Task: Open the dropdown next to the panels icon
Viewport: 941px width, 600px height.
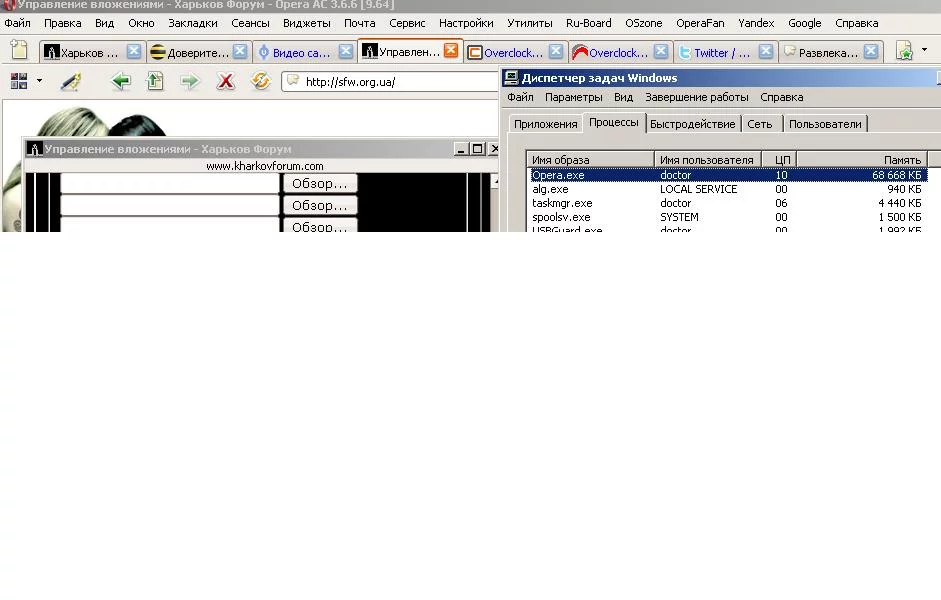Action: (x=39, y=78)
